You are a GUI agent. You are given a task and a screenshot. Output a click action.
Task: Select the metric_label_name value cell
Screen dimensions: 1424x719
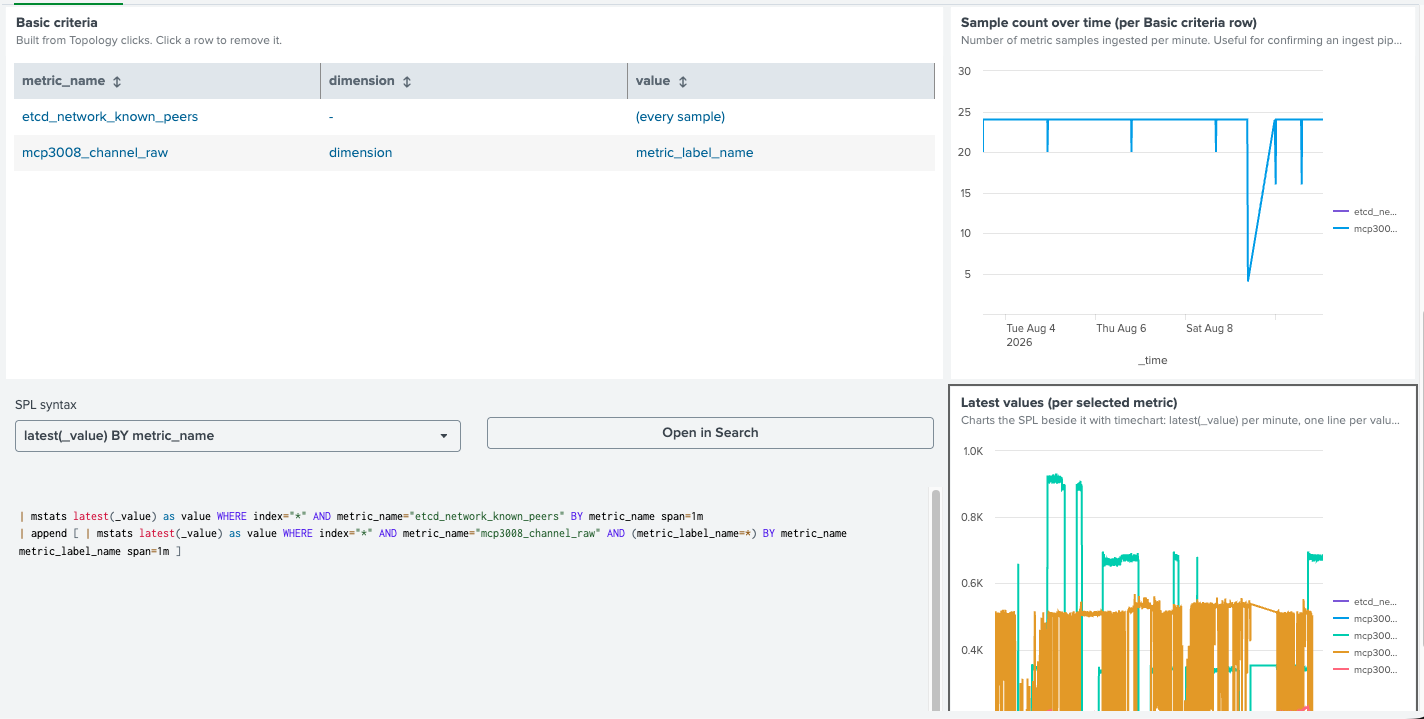pyautogui.click(x=695, y=153)
